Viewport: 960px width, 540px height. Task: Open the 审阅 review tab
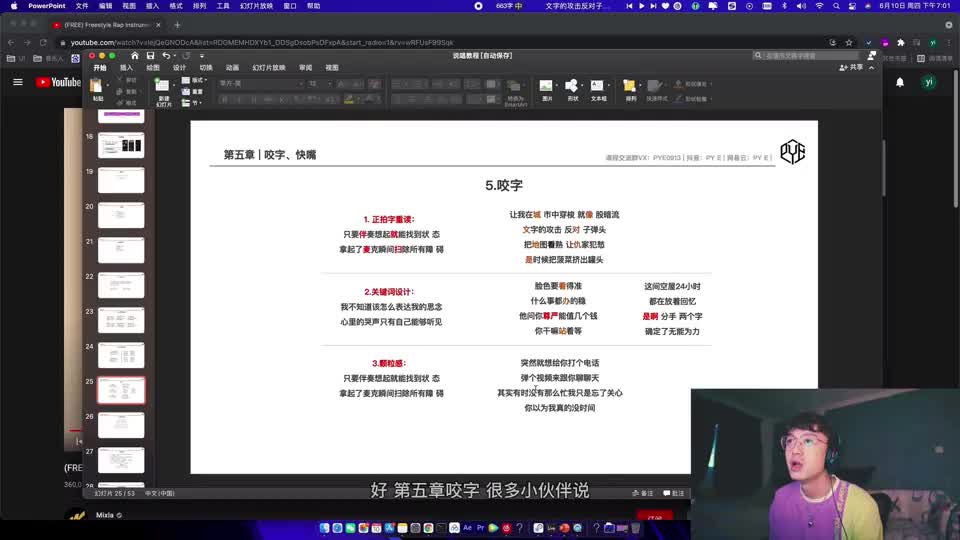pyautogui.click(x=306, y=68)
